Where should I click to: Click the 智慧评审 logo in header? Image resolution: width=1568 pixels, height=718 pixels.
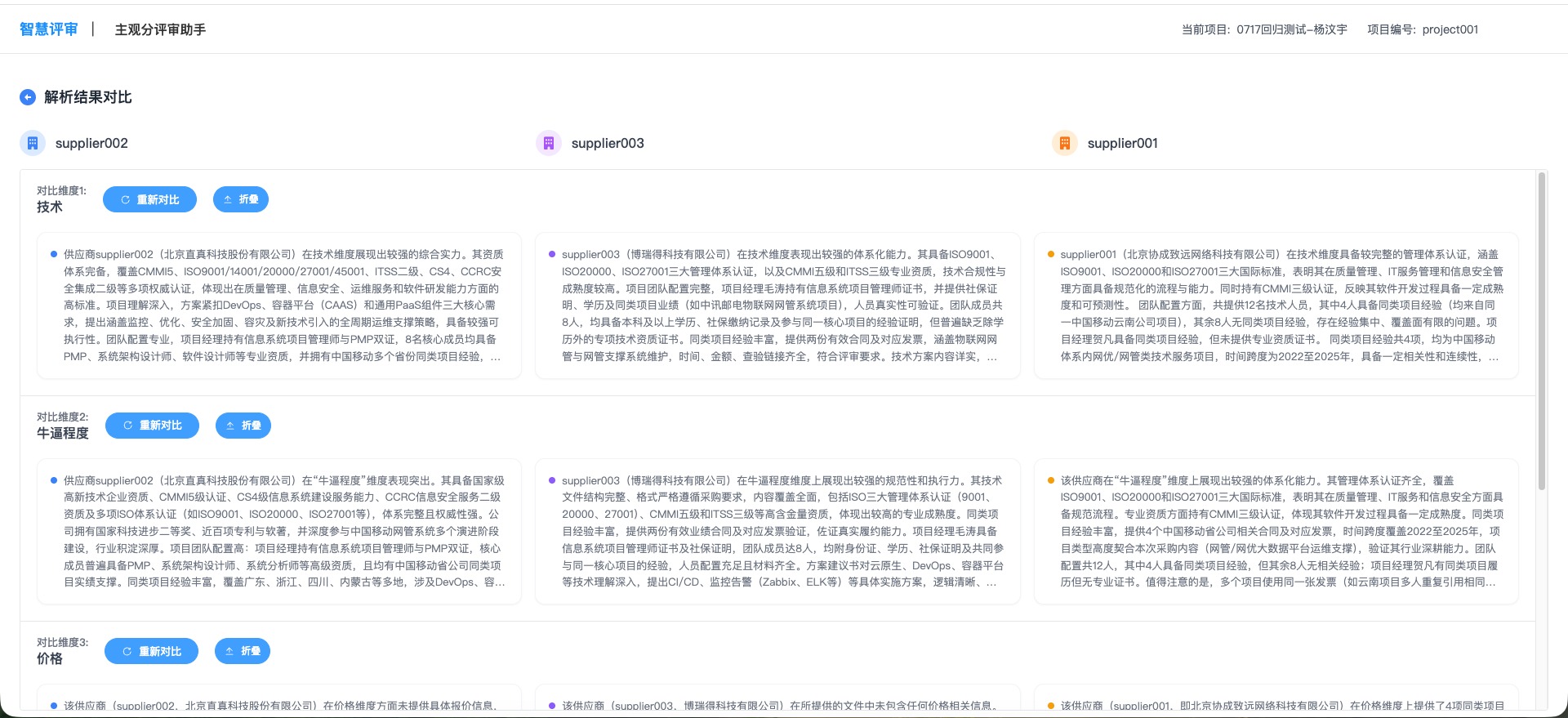point(49,29)
